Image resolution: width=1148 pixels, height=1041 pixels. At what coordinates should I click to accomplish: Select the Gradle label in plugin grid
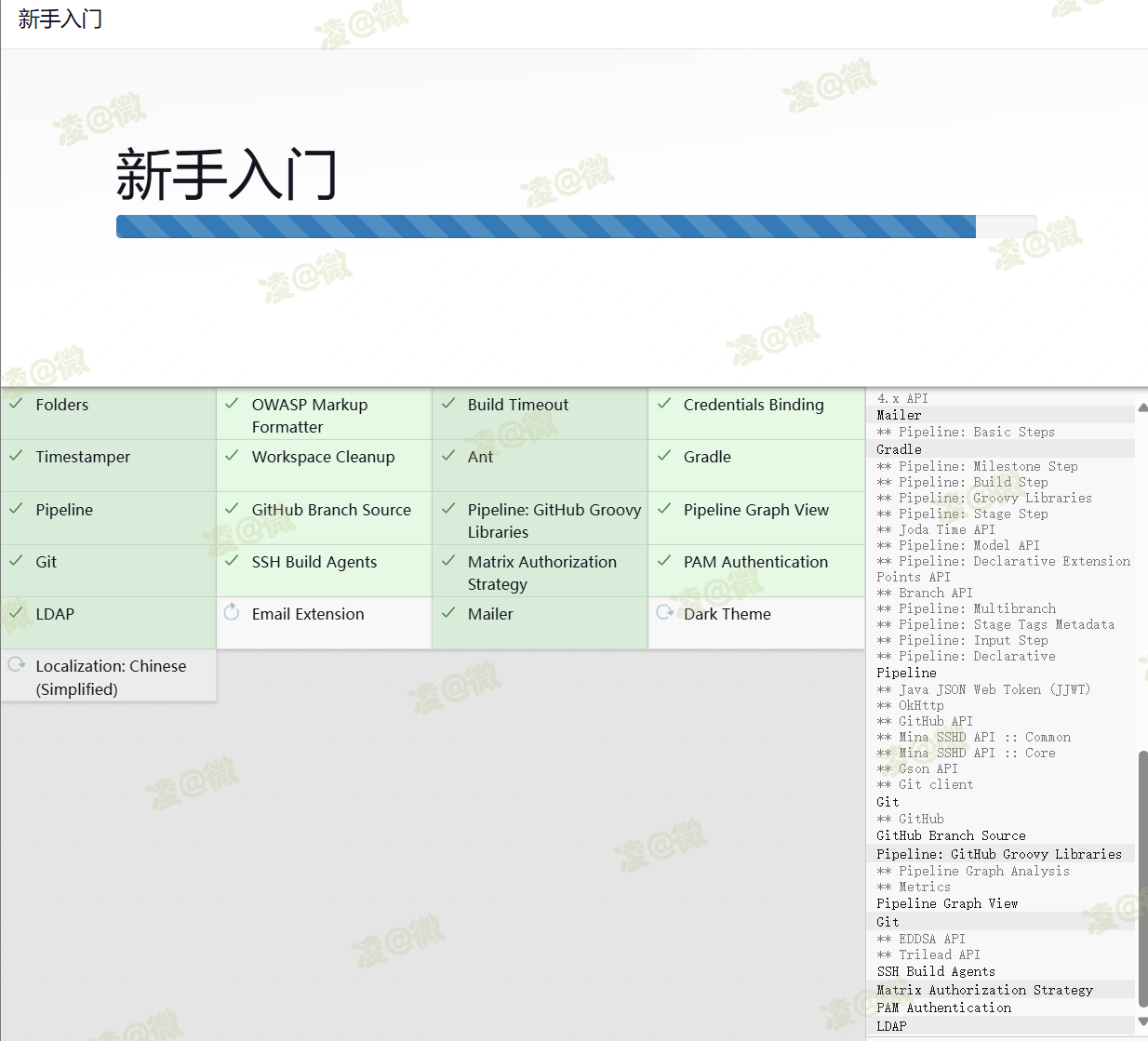click(x=707, y=457)
